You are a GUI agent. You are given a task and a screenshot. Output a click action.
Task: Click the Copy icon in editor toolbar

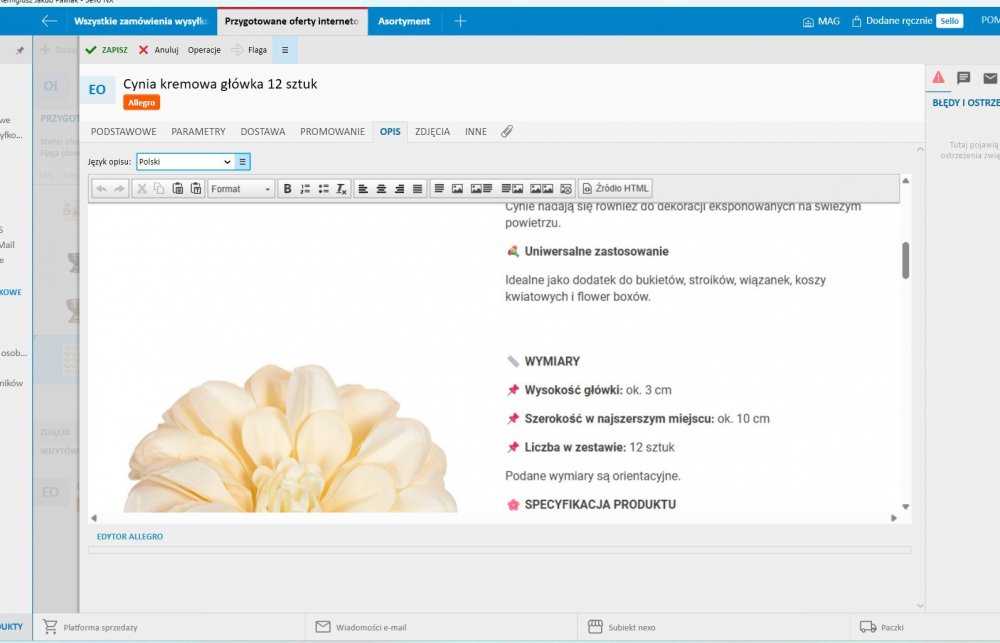(x=159, y=189)
